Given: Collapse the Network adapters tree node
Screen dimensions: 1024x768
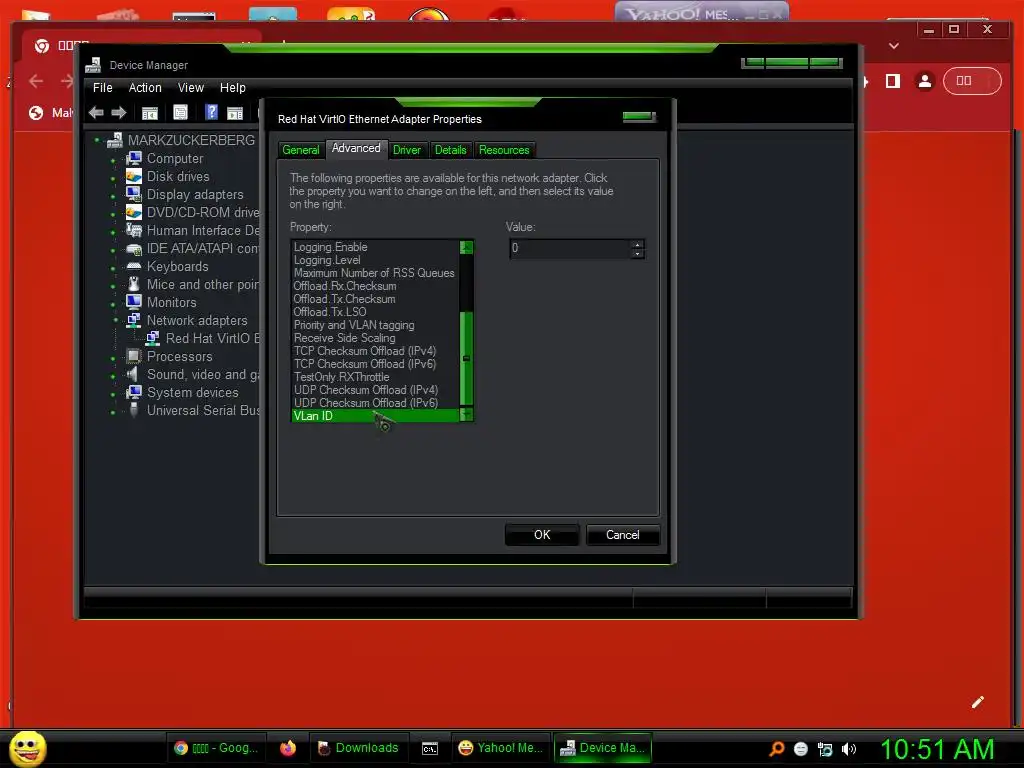Looking at the screenshot, I should point(116,321).
